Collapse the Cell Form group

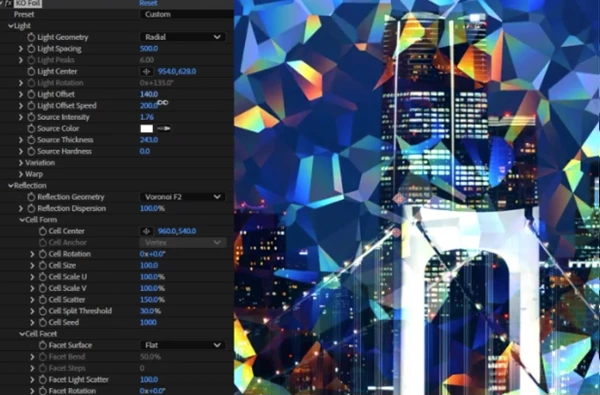coord(22,220)
